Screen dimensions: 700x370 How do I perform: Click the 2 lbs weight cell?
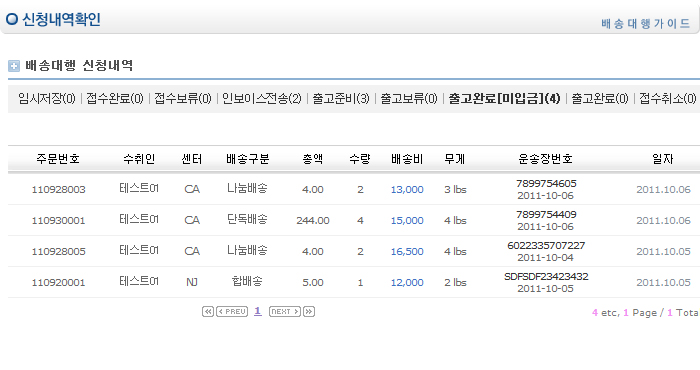[x=455, y=283]
